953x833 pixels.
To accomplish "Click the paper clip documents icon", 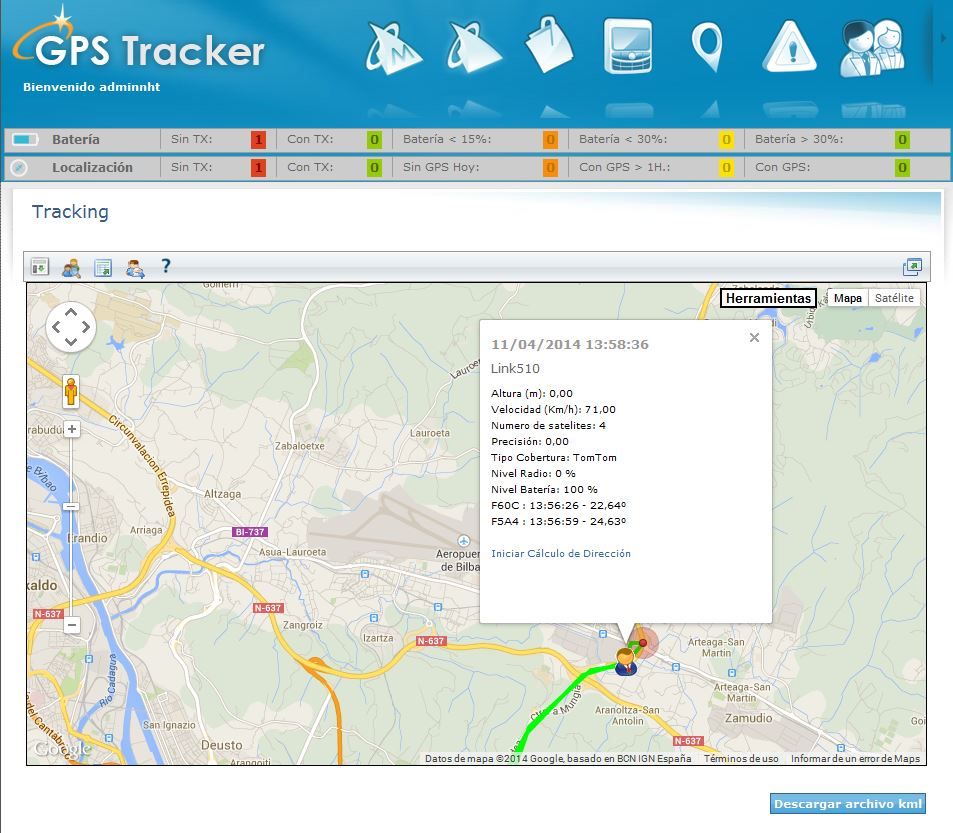I will [549, 47].
